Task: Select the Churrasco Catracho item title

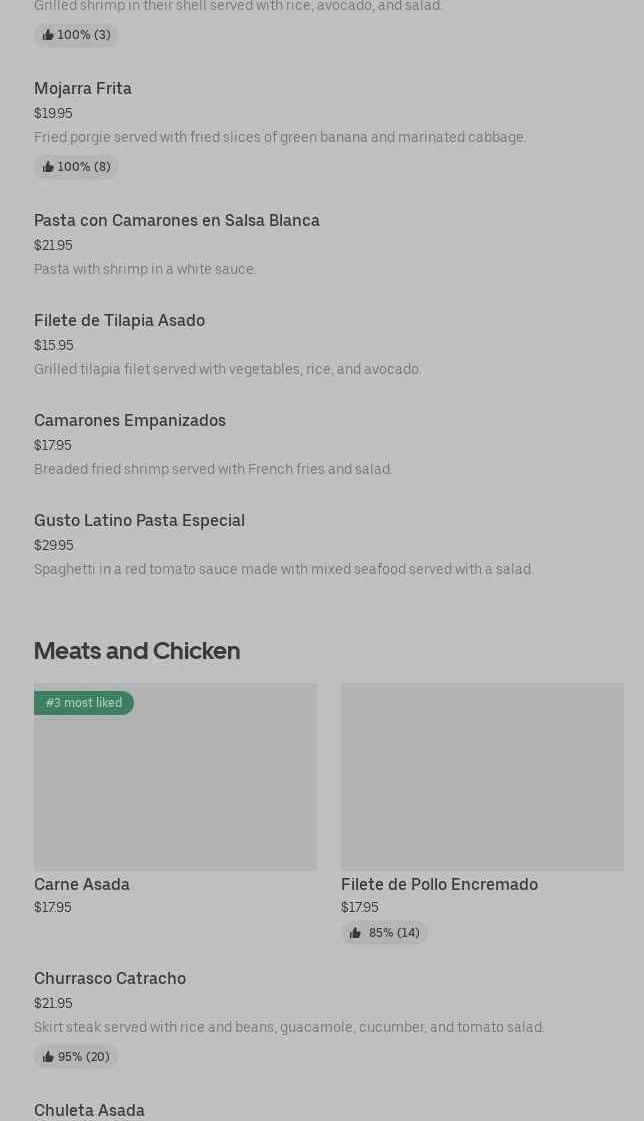Action: pos(110,978)
